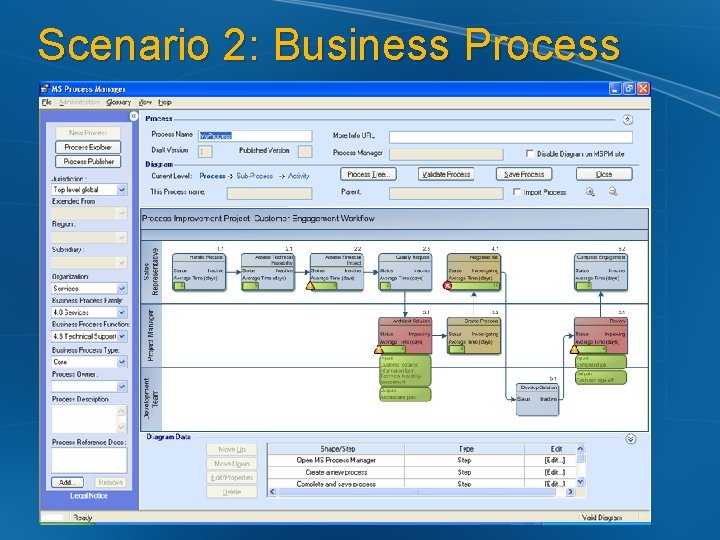Click the warning triangle on the Review box
Viewport: 720px width, 540px height.
pyautogui.click(x=574, y=349)
